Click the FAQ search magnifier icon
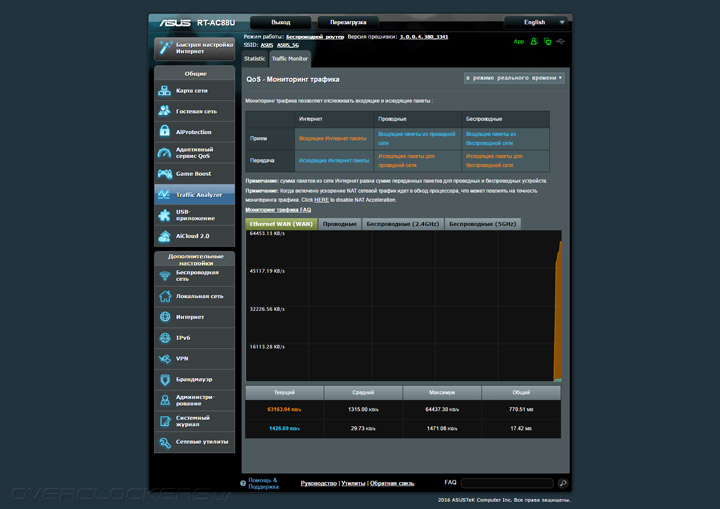 [563, 483]
